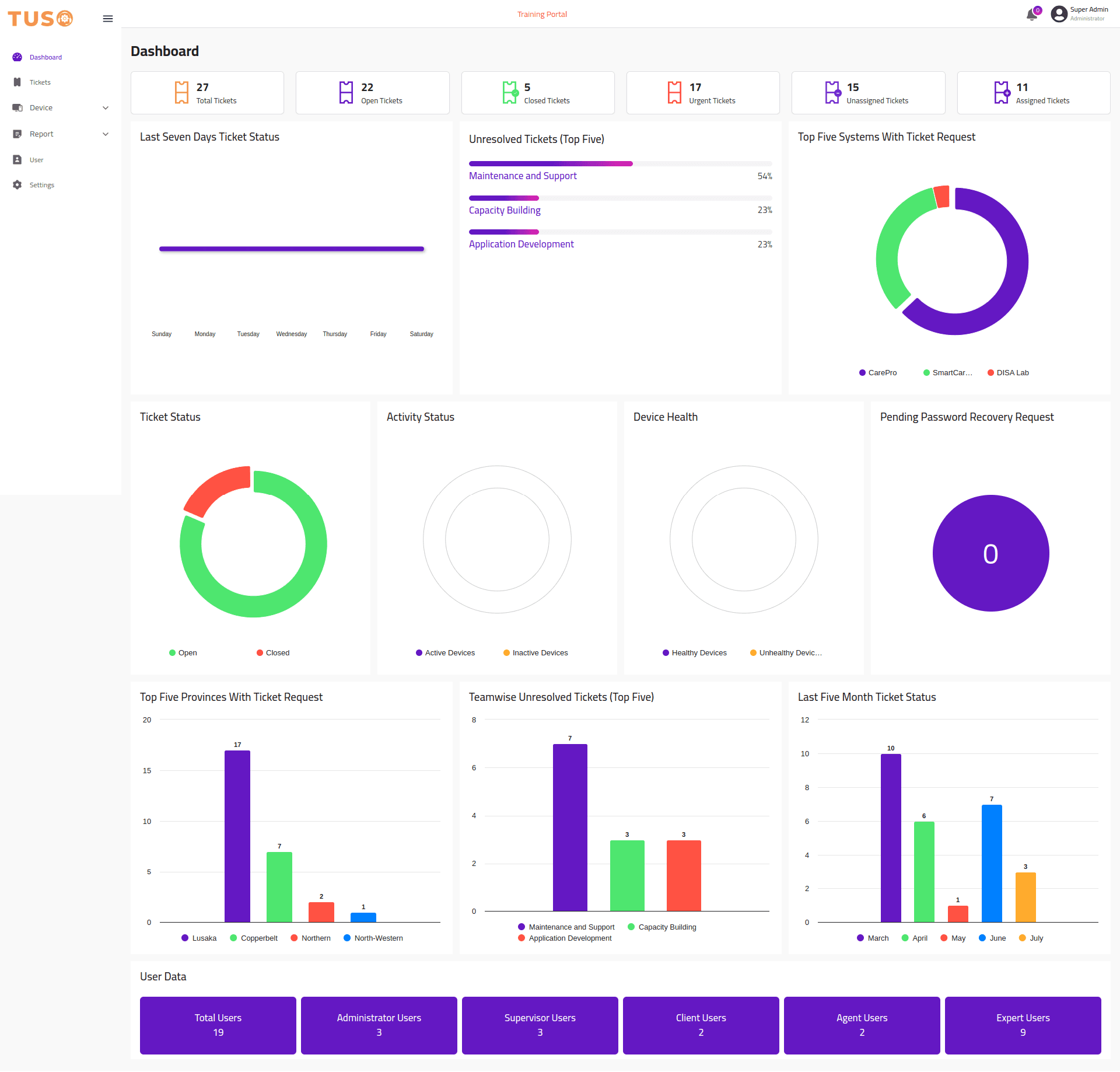Toggle North-Western legend item
Viewport: 1120px width, 1072px height.
coord(373,938)
